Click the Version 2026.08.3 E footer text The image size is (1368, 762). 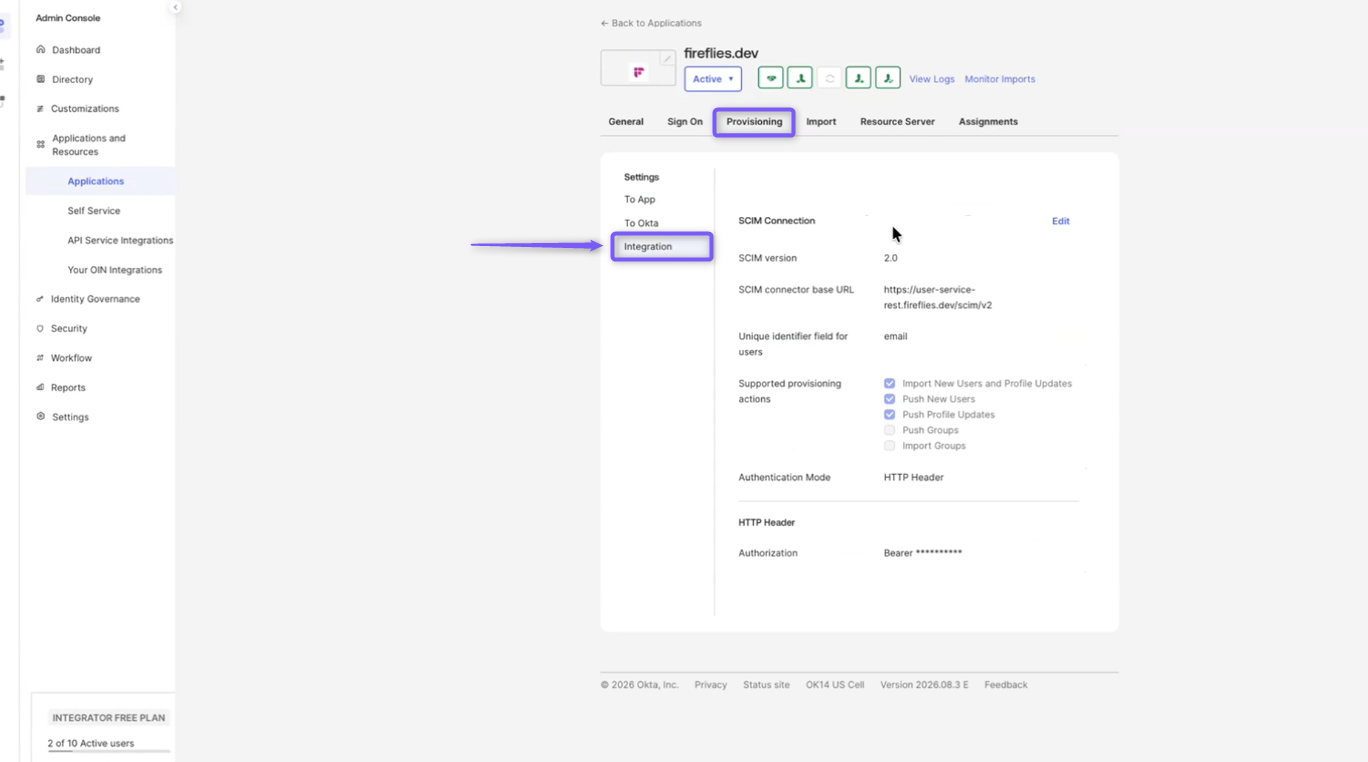[x=924, y=685]
